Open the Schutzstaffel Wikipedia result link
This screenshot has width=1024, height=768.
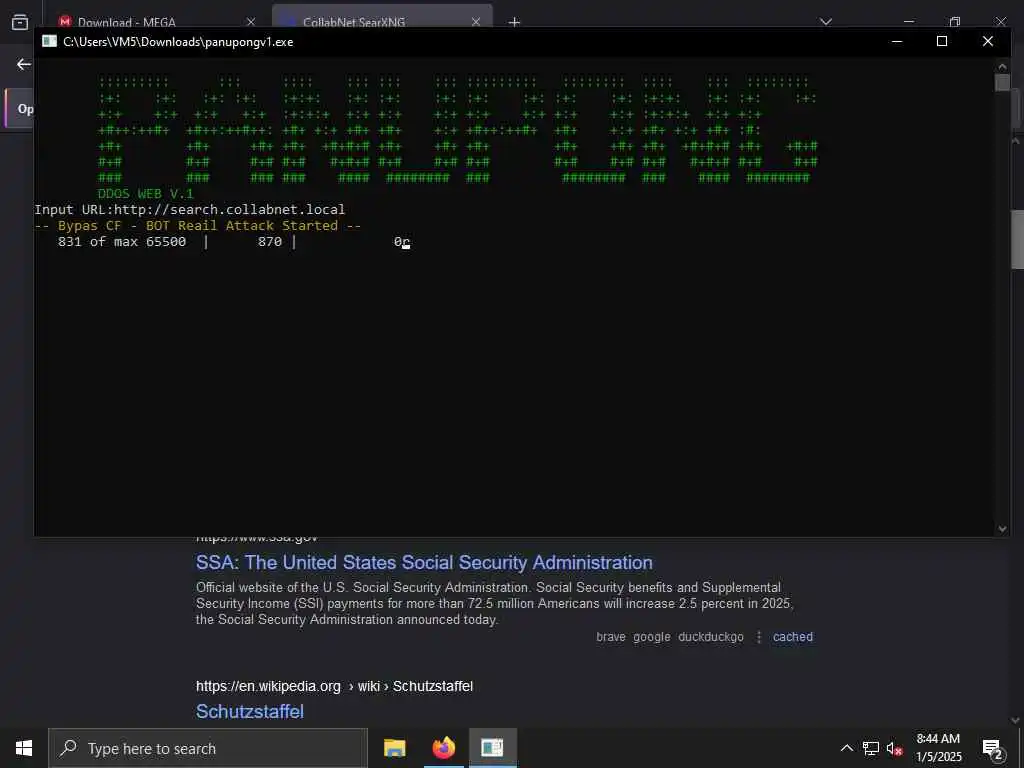249,711
